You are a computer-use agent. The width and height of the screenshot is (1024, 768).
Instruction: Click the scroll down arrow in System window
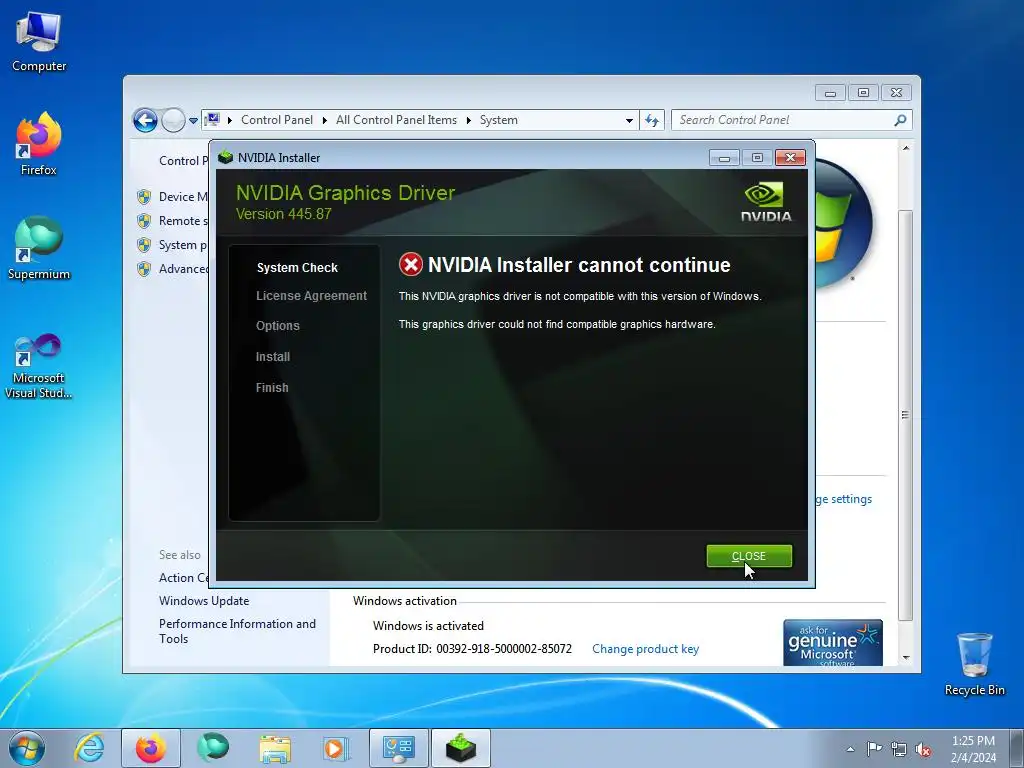tap(906, 658)
